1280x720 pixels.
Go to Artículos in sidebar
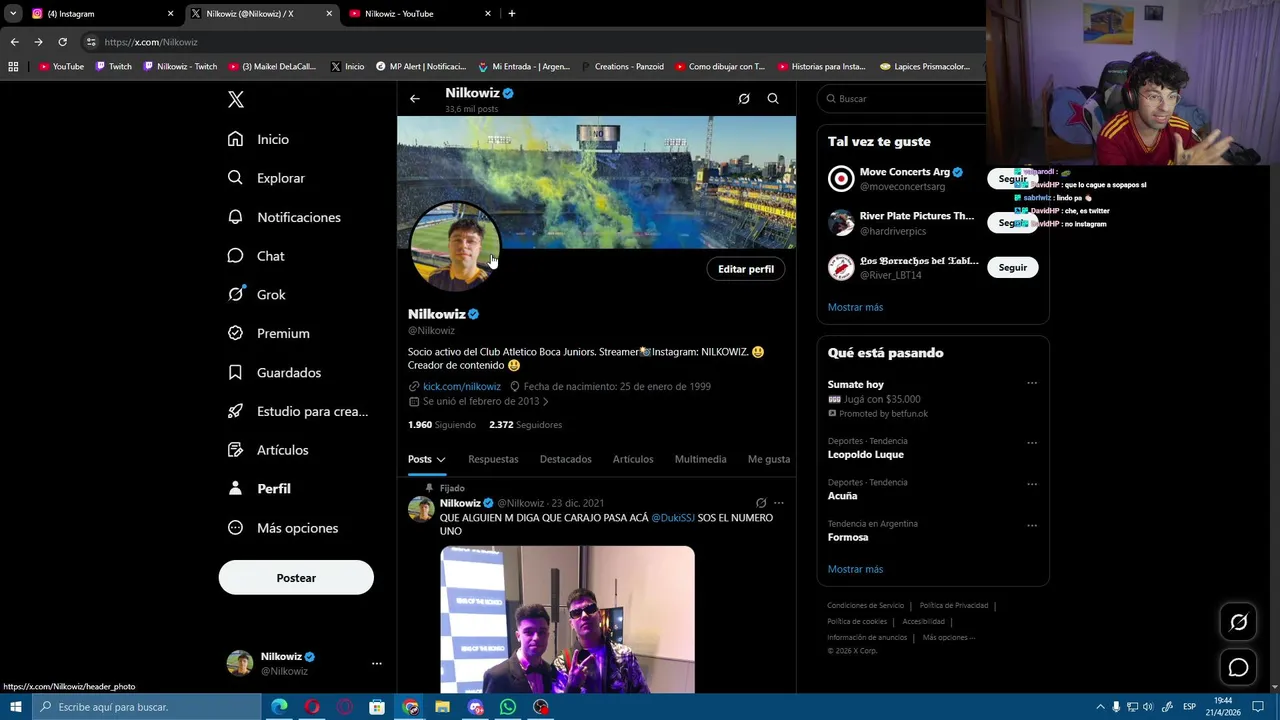click(268, 450)
